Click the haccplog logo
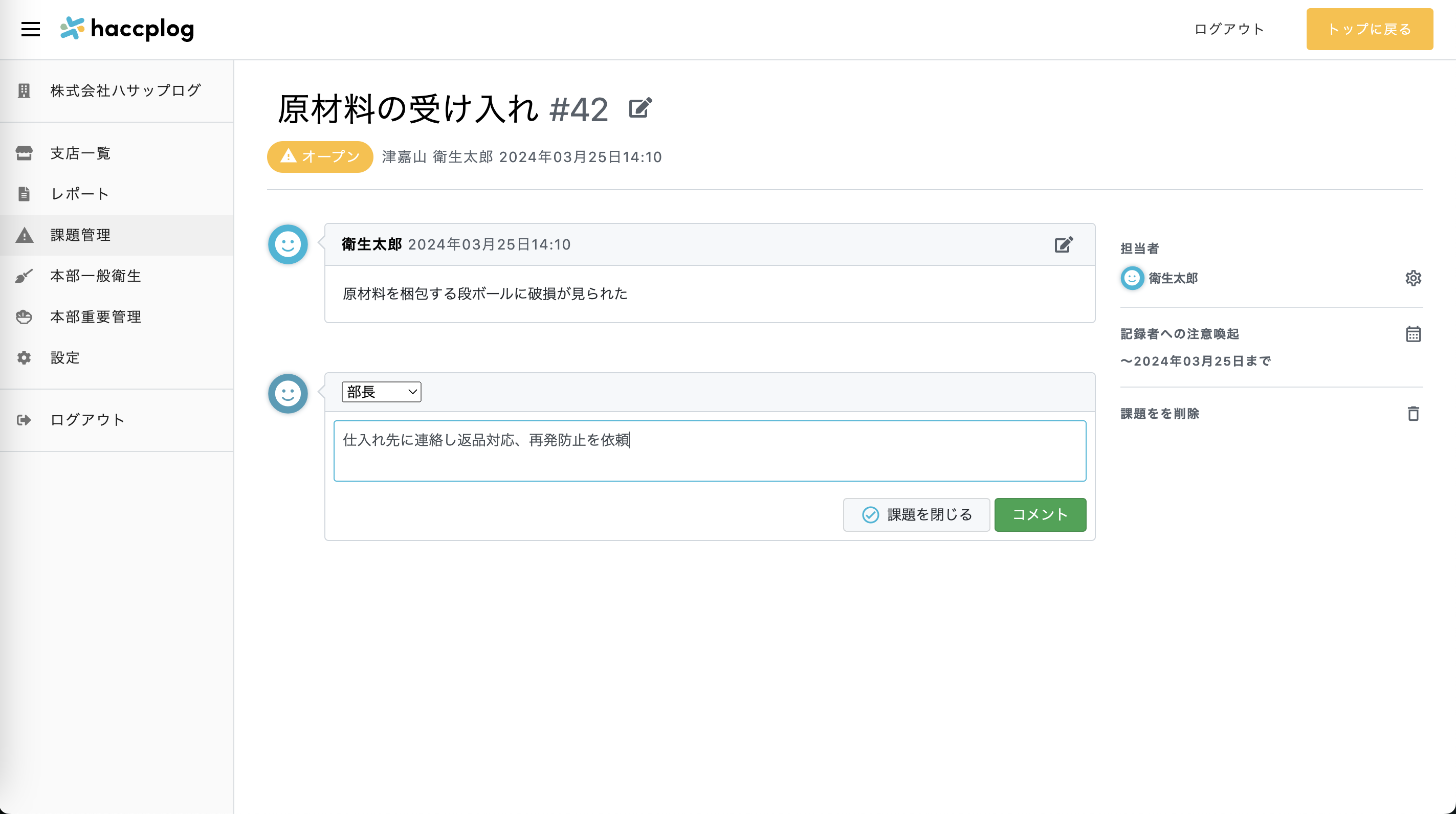Viewport: 1456px width, 814px height. point(127,29)
